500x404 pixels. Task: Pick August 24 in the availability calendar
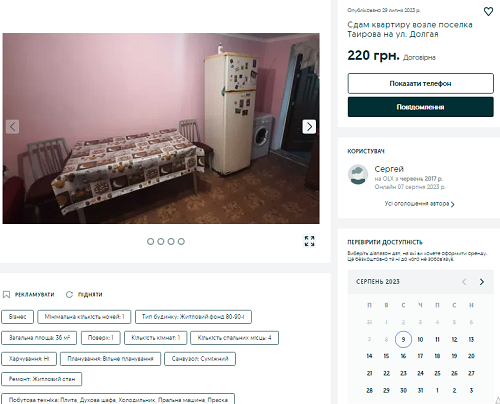coord(420,373)
